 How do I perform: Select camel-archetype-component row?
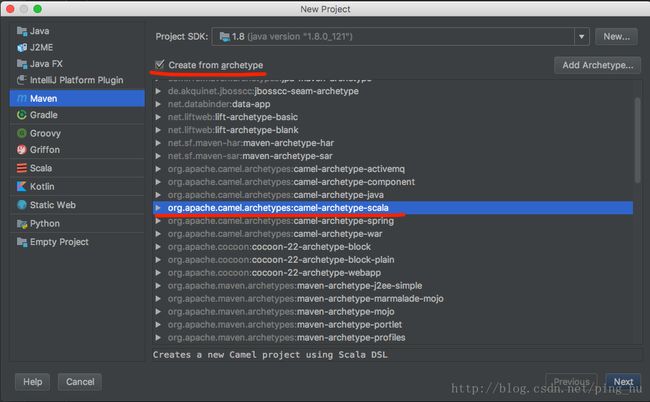(393, 182)
